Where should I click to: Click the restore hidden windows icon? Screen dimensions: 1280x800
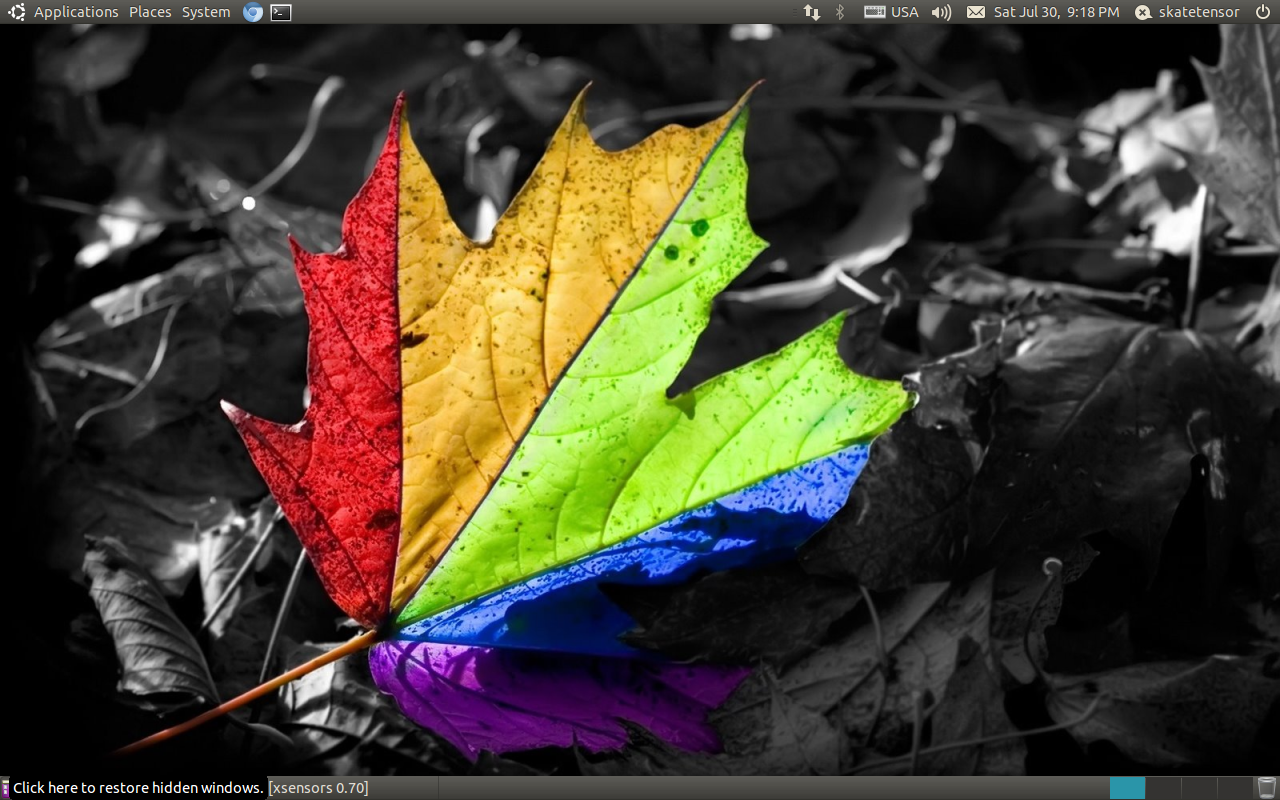(5, 788)
